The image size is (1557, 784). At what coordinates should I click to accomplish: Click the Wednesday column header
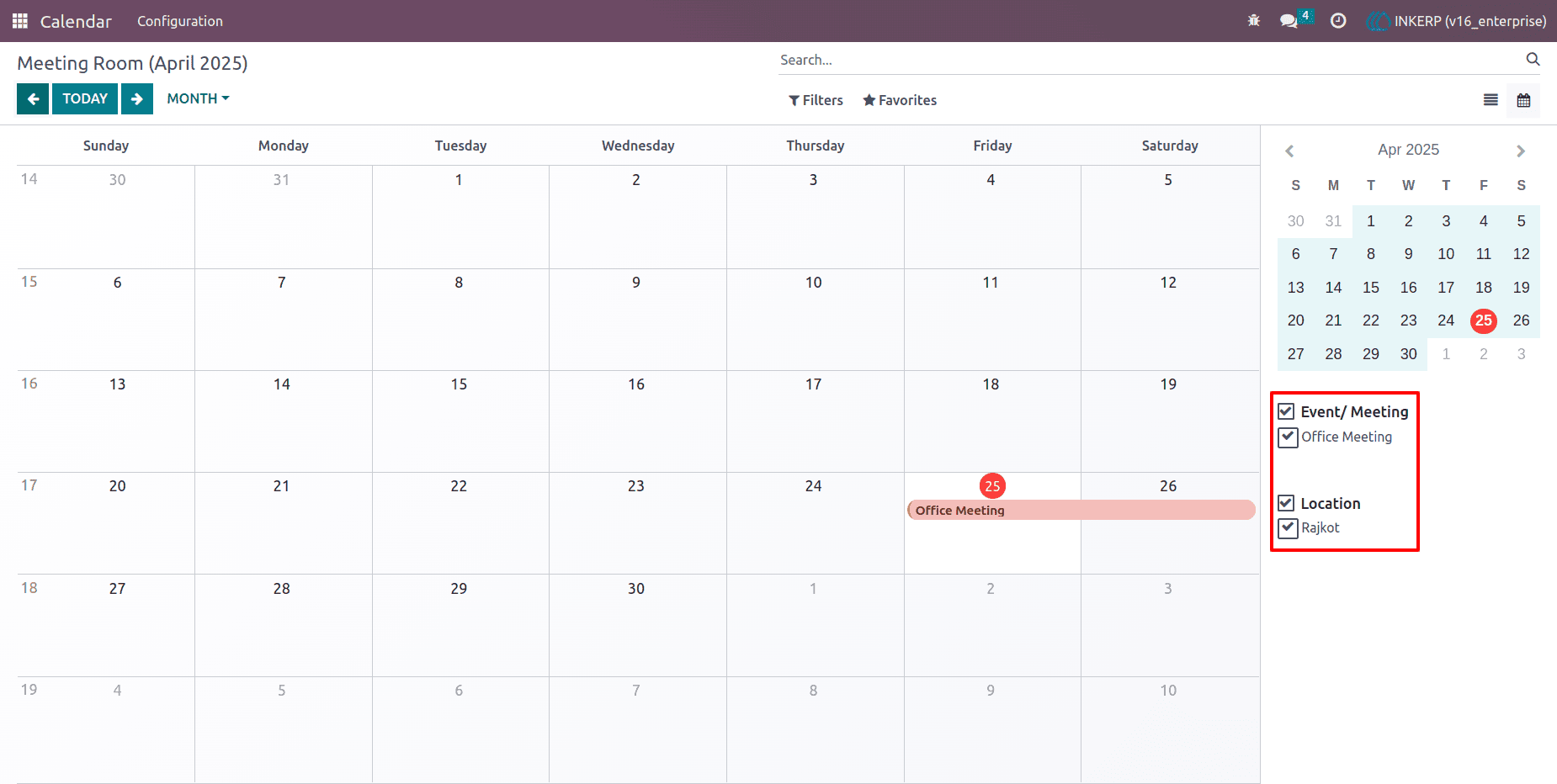(638, 146)
